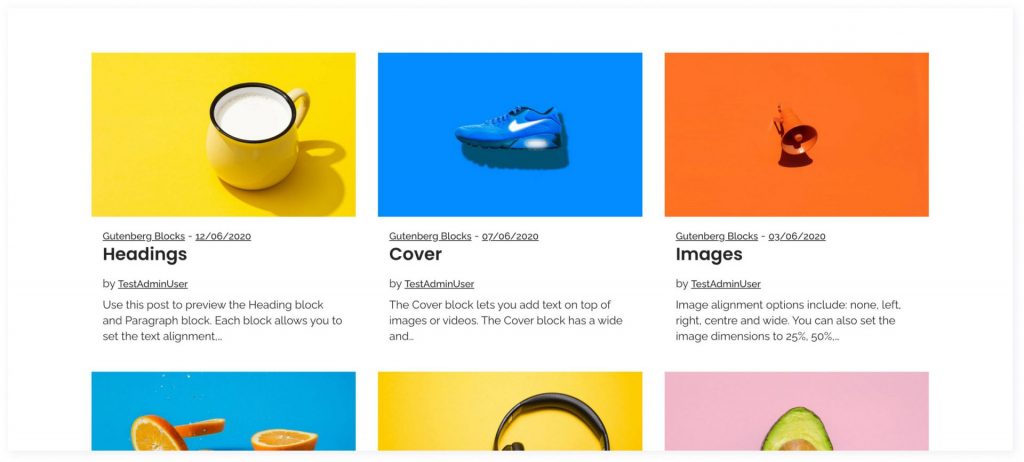This screenshot has height=462, width=1024.
Task: Click the 07/06/2020 date link
Action: click(x=510, y=237)
